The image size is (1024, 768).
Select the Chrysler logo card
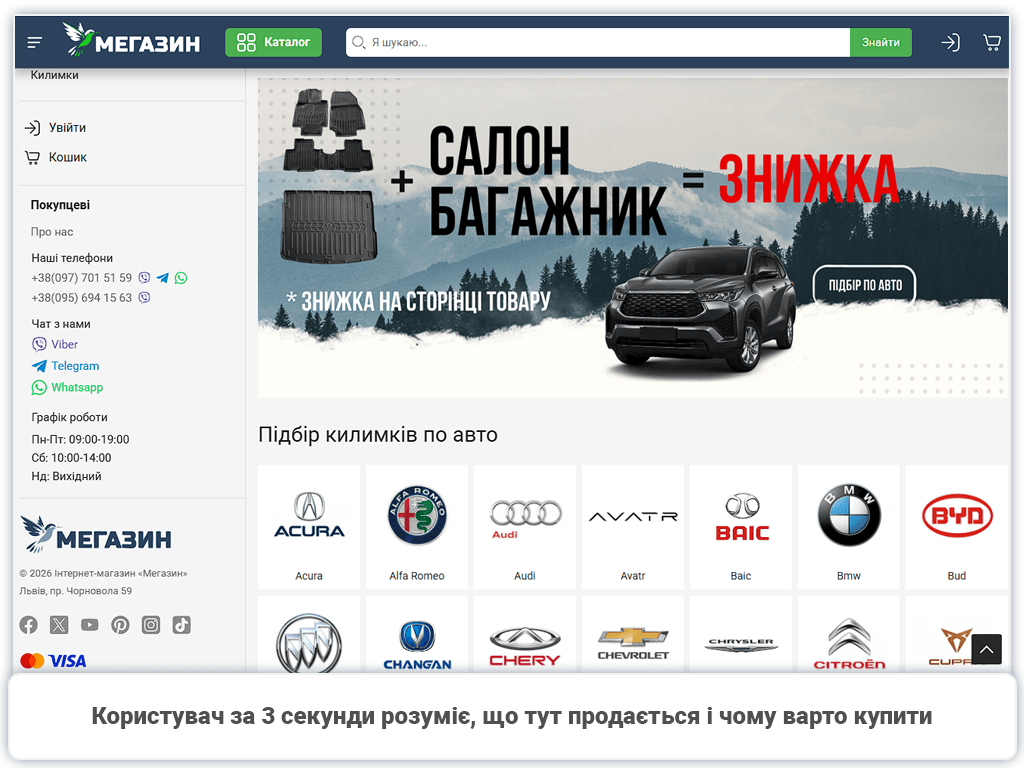coord(741,634)
